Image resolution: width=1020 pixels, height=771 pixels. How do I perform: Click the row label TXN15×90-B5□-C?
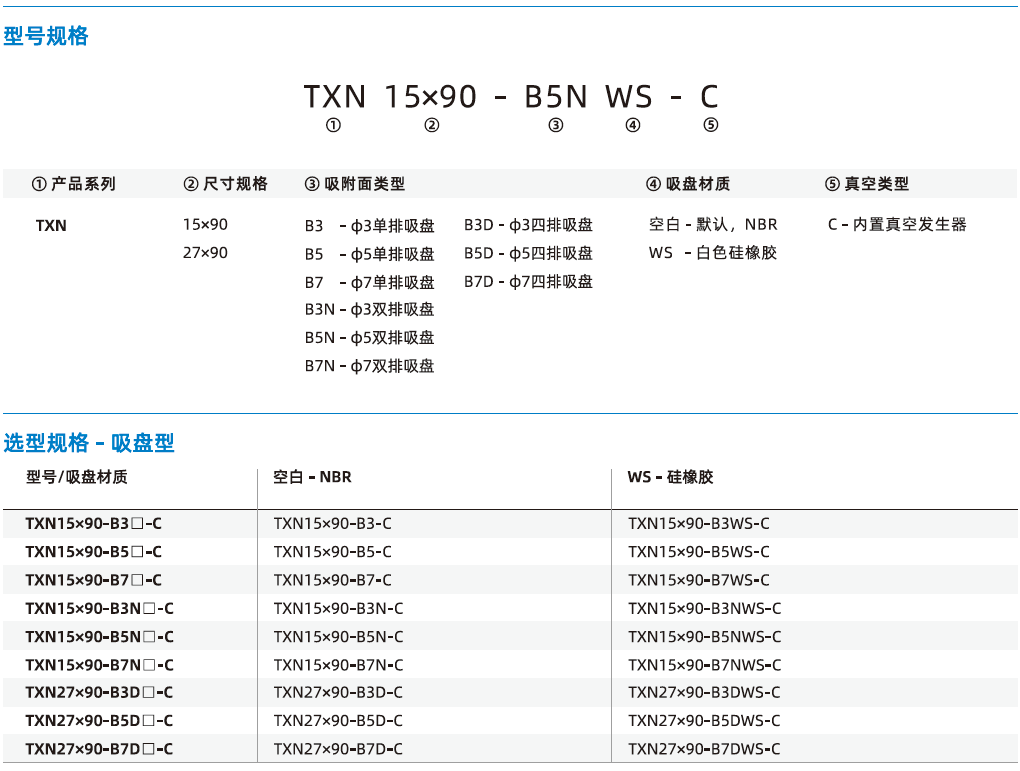coord(94,552)
